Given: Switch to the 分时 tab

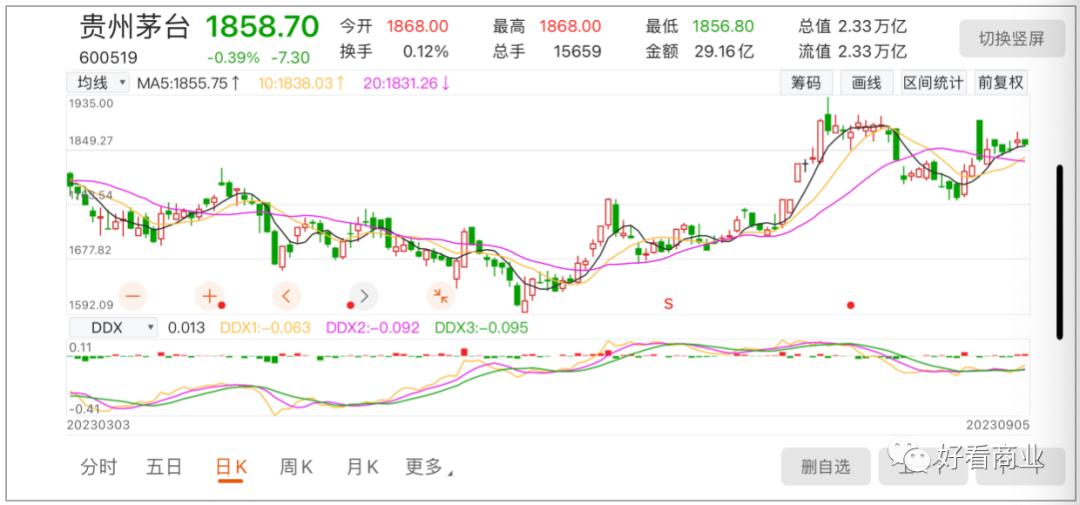Looking at the screenshot, I should [99, 467].
